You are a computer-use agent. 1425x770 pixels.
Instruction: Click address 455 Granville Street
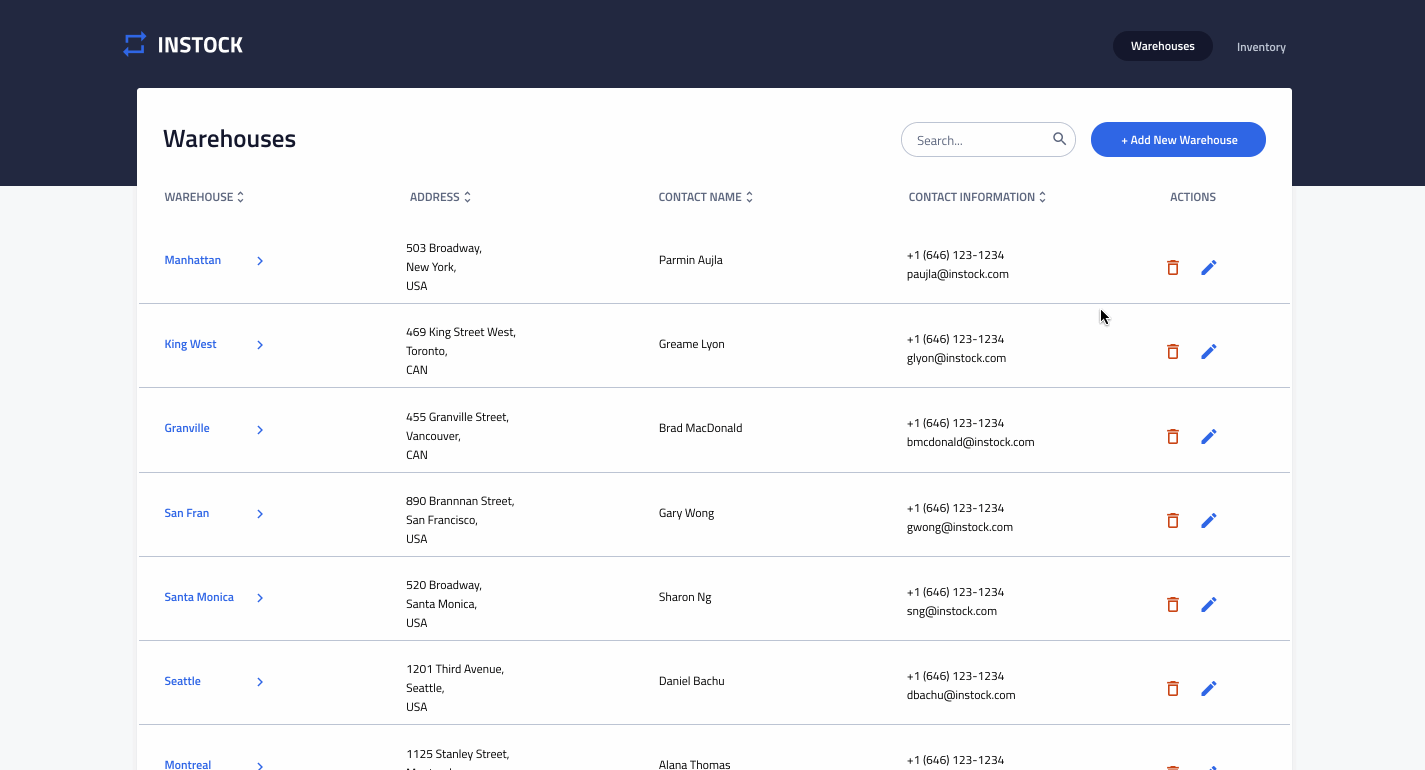[458, 417]
